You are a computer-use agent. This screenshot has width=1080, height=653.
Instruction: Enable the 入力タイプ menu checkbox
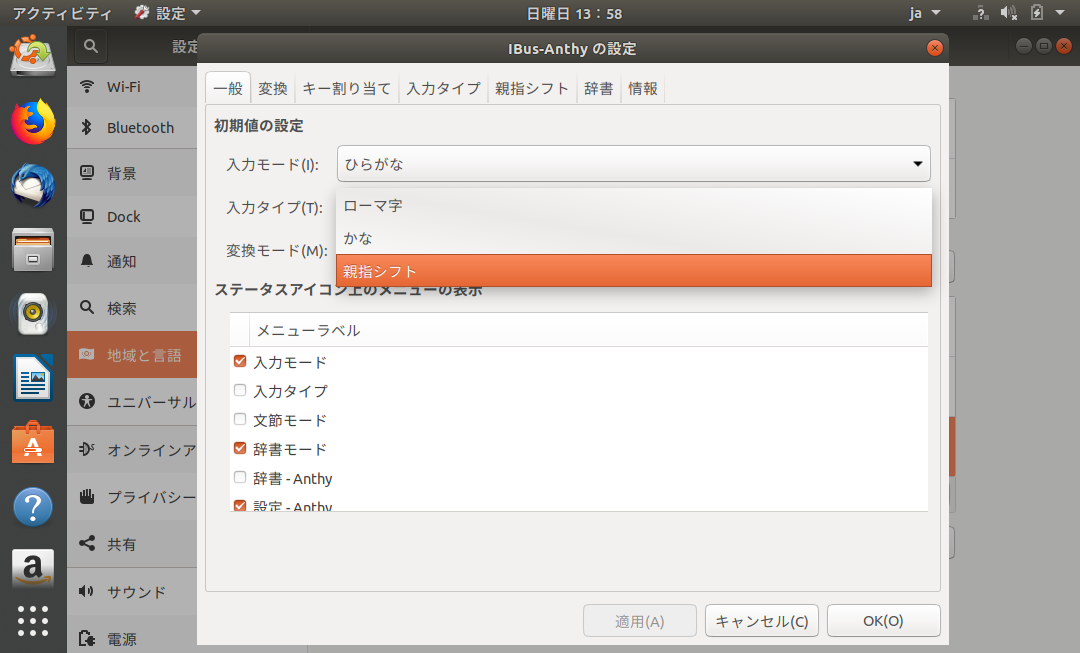pyautogui.click(x=240, y=391)
